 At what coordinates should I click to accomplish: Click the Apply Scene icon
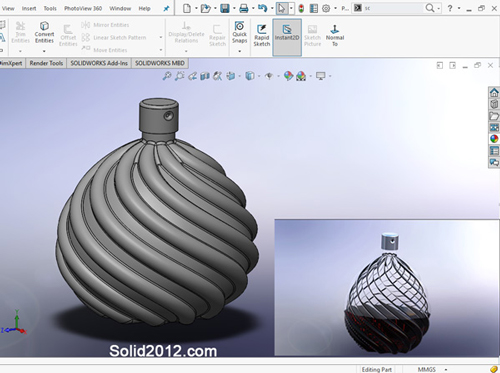pyautogui.click(x=301, y=76)
